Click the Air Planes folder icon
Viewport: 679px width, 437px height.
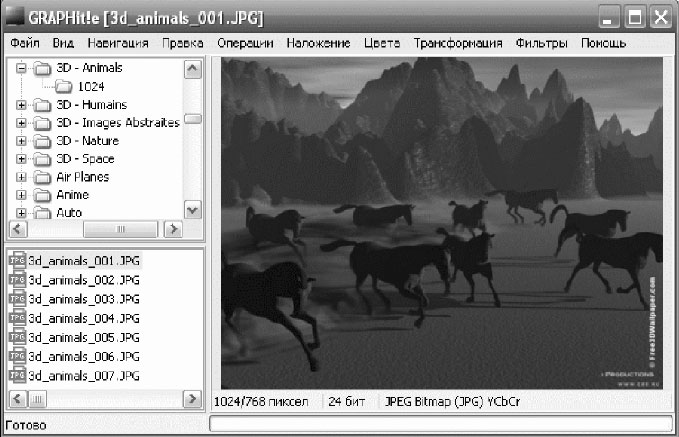[x=43, y=177]
